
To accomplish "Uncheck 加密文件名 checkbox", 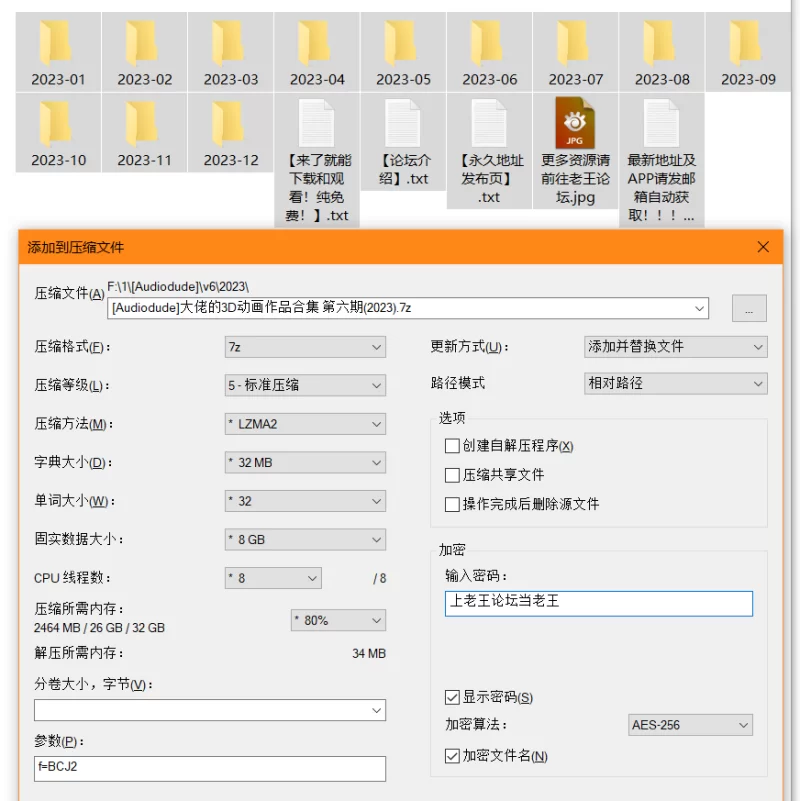I will (x=452, y=756).
